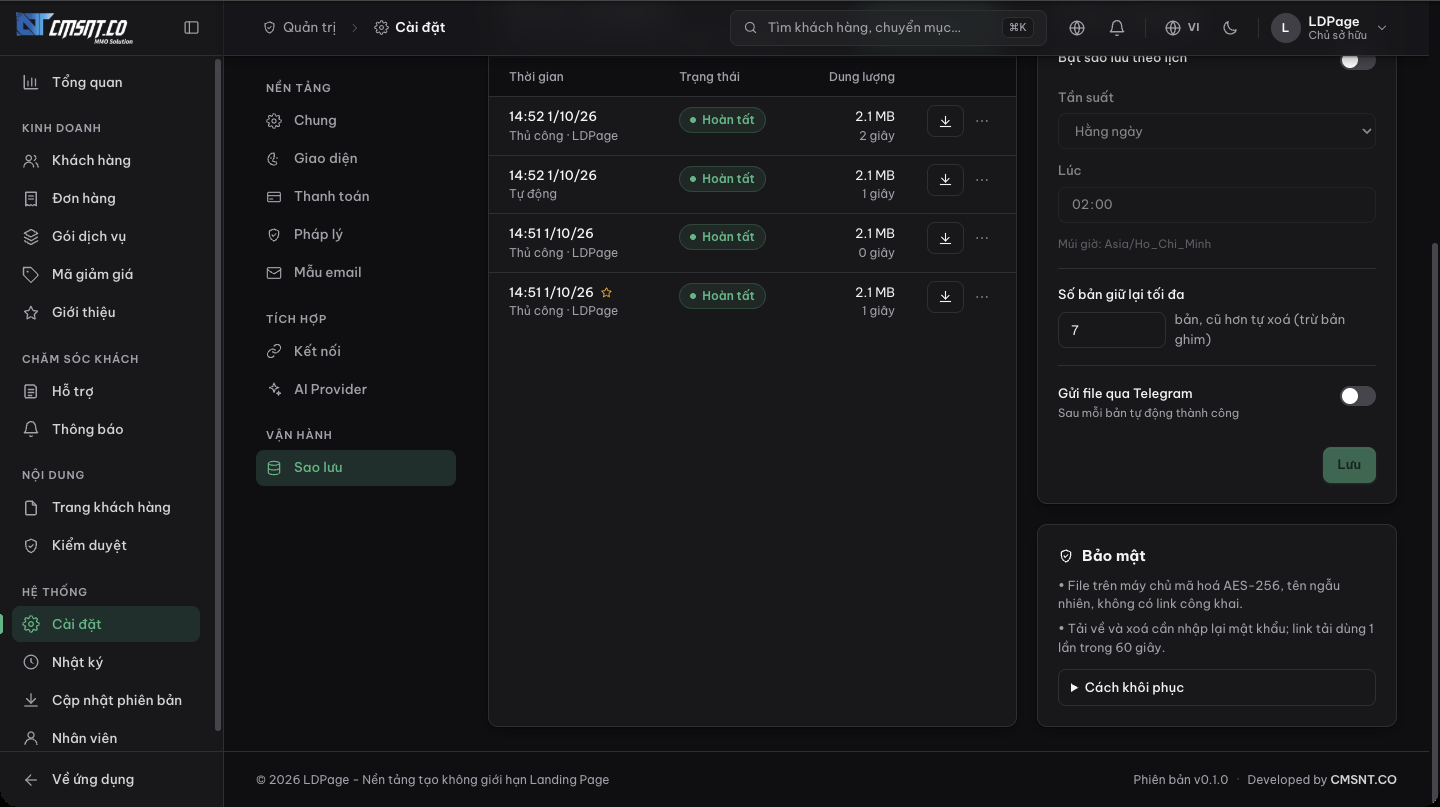Open more options for the Tự động backup
This screenshot has height=807, width=1440.
tap(982, 180)
